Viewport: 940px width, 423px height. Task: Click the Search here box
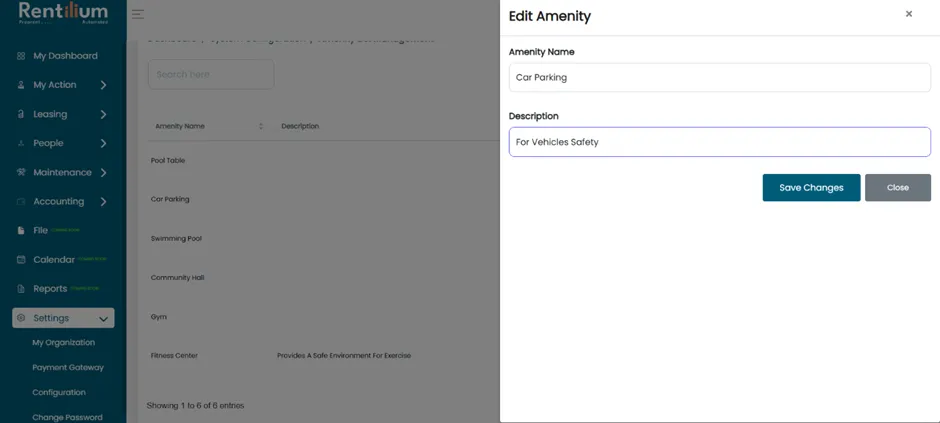click(211, 74)
